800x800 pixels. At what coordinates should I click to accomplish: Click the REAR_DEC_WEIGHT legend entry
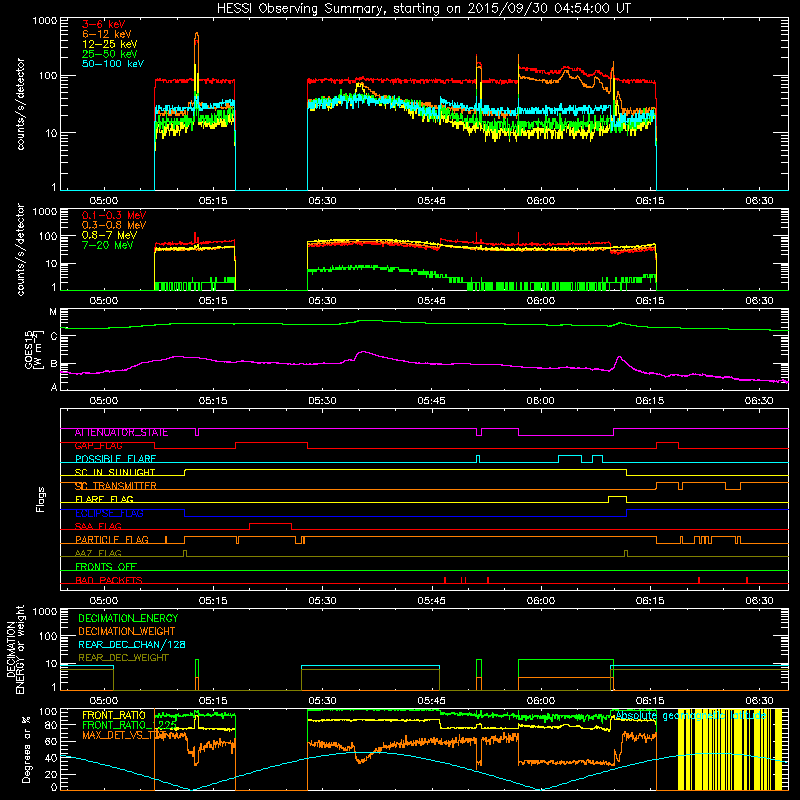[x=123, y=658]
